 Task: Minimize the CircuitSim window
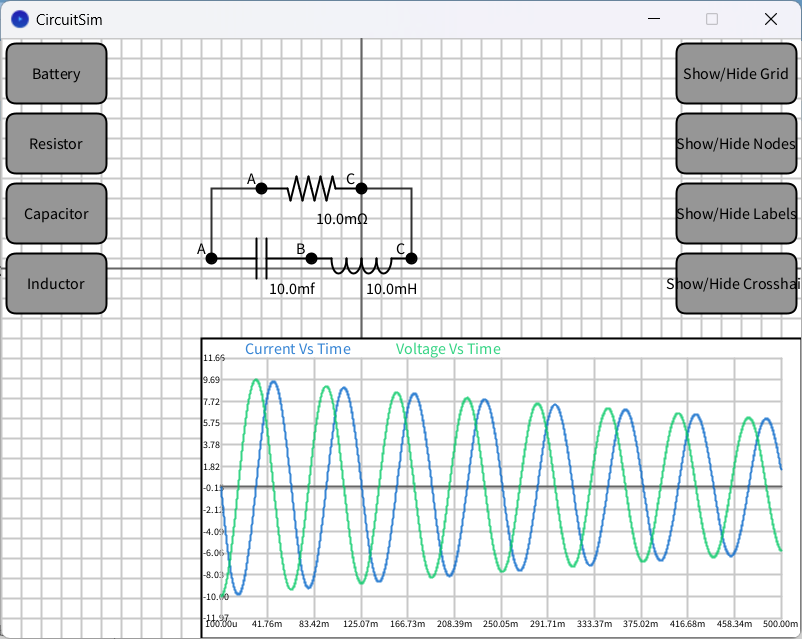coord(654,19)
